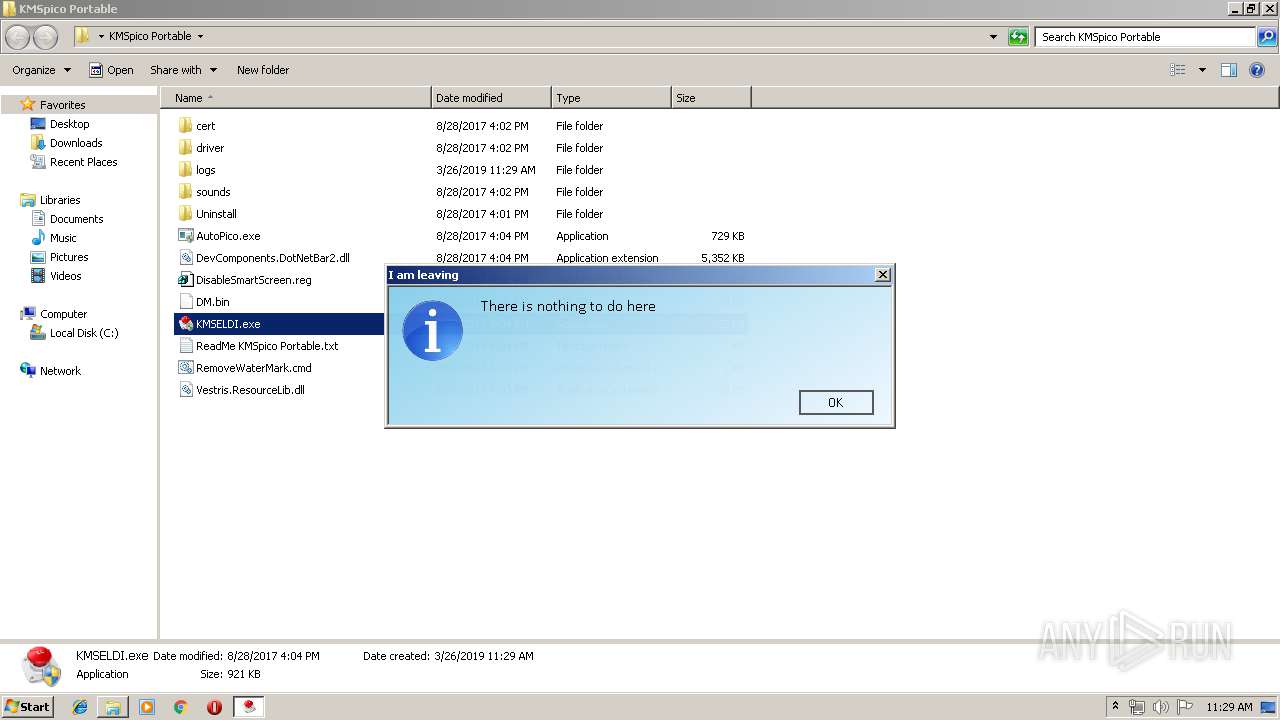Select Favorites in navigation pane
Screen dimensions: 1280x720
pyautogui.click(x=62, y=105)
